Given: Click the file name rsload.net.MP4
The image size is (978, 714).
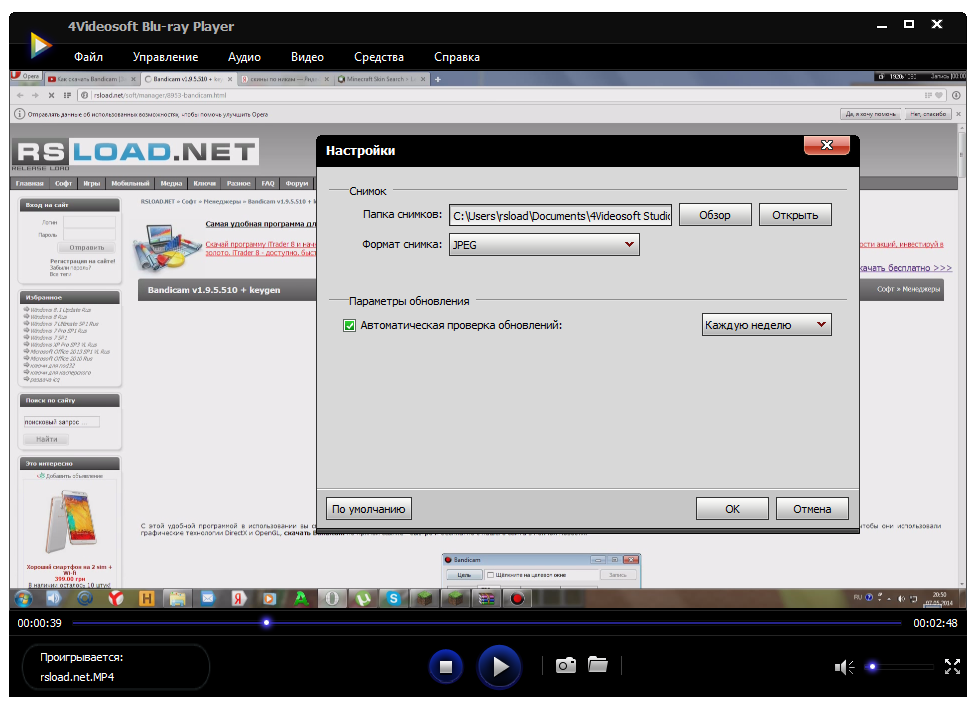Looking at the screenshot, I should tap(77, 677).
